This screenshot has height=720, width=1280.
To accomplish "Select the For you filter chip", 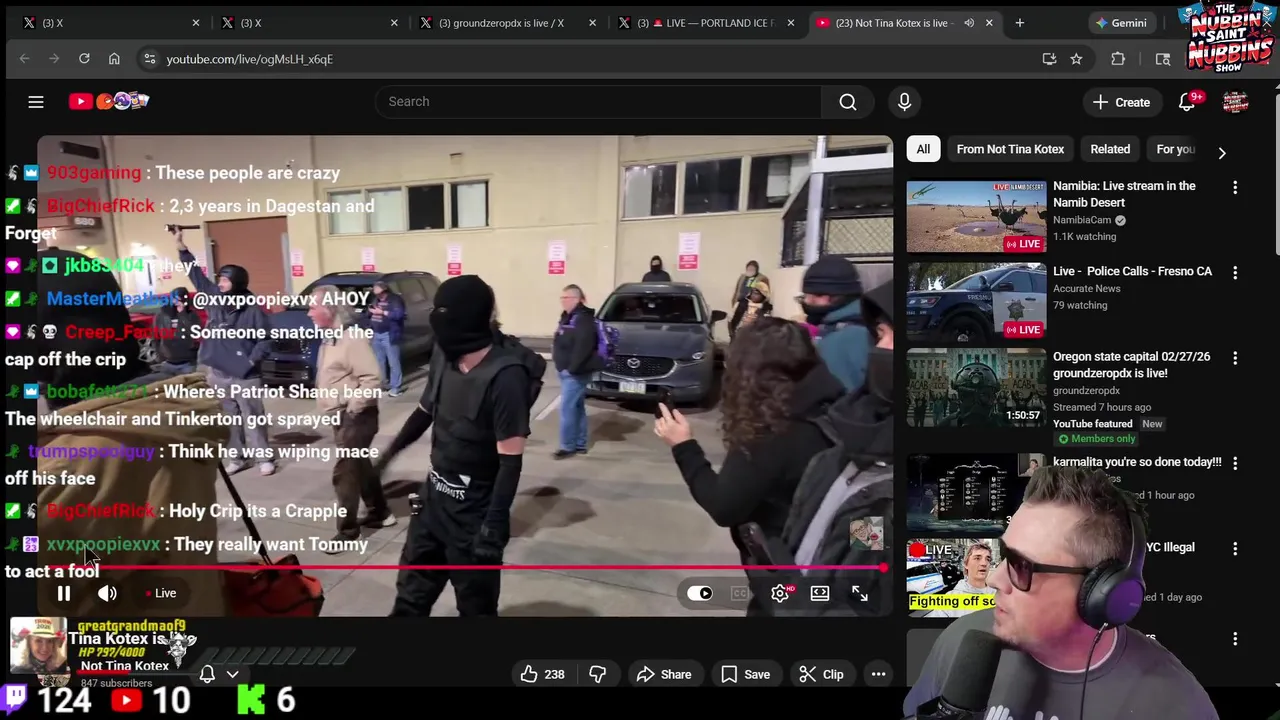I will point(1175,150).
